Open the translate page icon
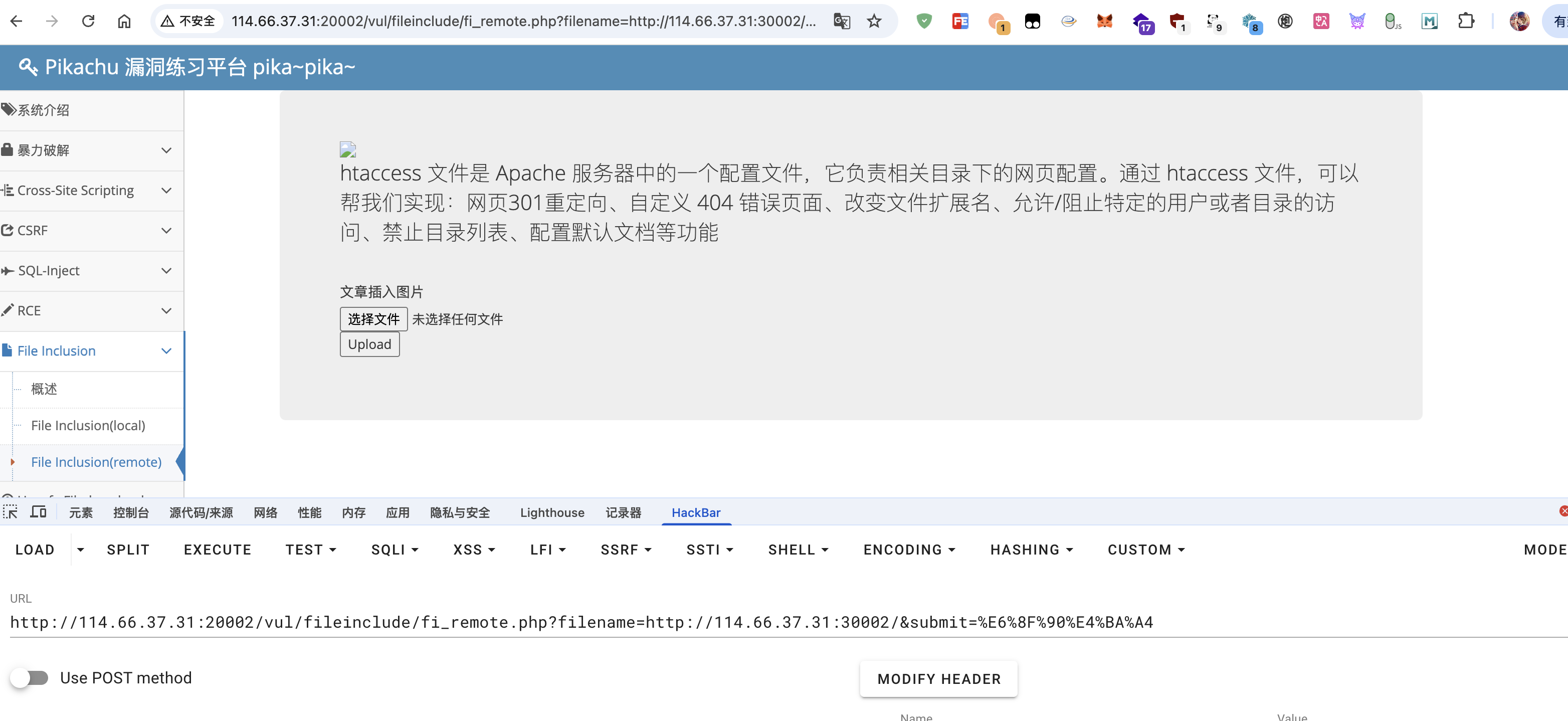Screen dimensions: 1568x721 point(841,22)
